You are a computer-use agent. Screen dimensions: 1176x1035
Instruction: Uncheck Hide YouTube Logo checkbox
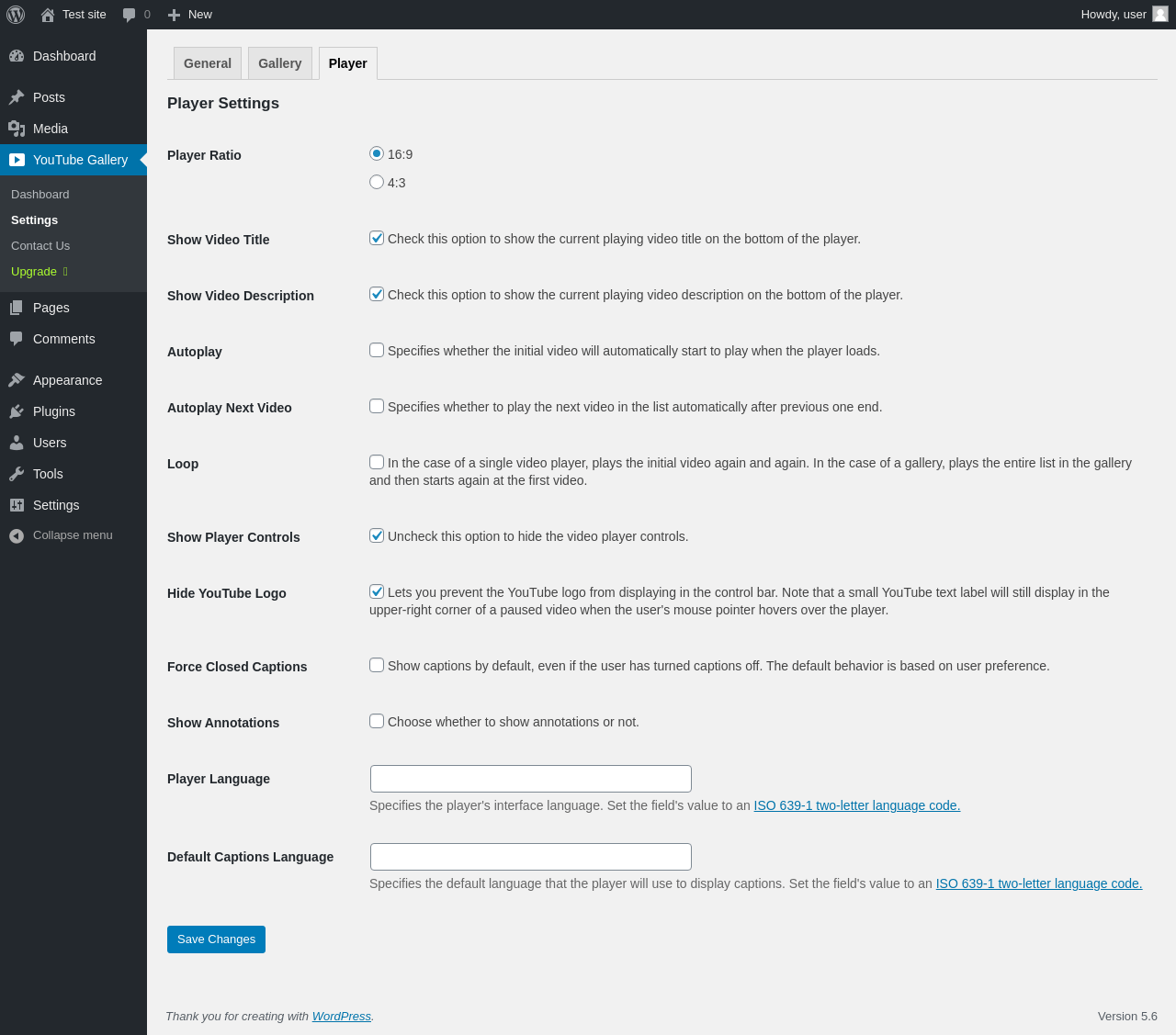point(377,591)
